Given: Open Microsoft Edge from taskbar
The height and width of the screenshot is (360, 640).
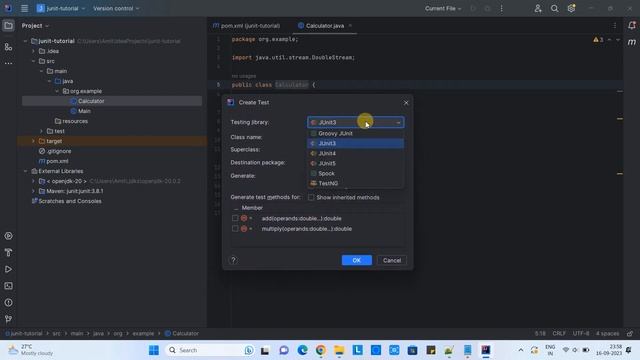Looking at the screenshot, I should (x=302, y=350).
